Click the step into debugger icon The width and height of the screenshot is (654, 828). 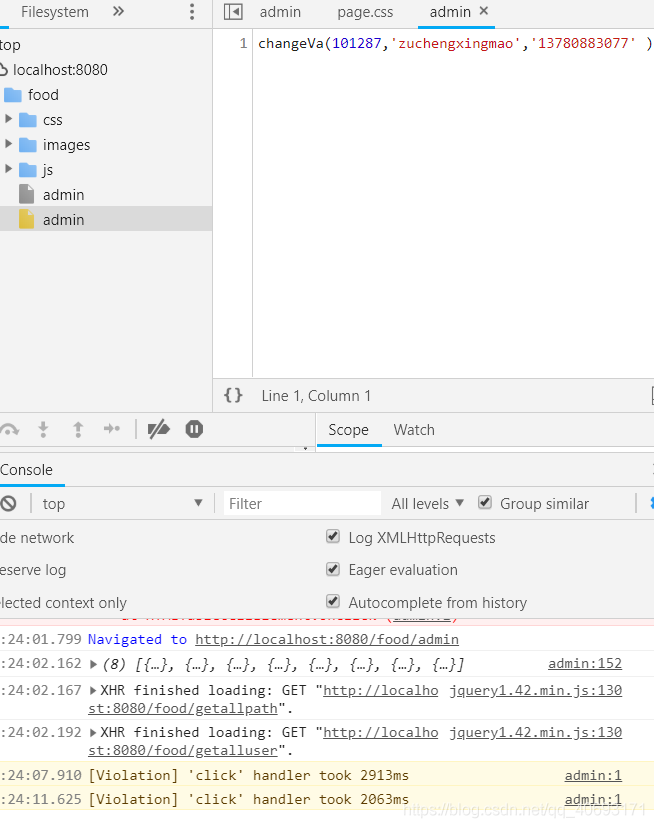click(x=43, y=429)
